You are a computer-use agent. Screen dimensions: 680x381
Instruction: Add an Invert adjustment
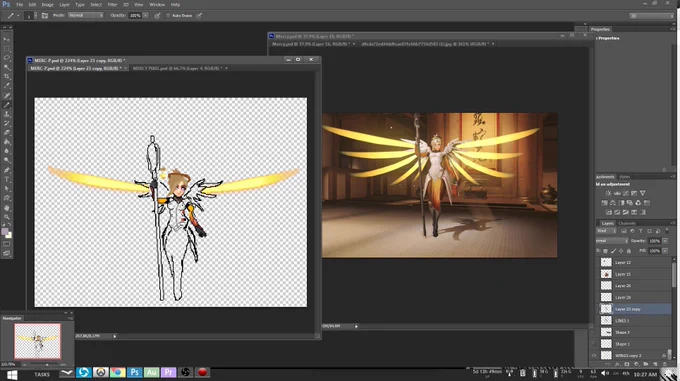608,212
